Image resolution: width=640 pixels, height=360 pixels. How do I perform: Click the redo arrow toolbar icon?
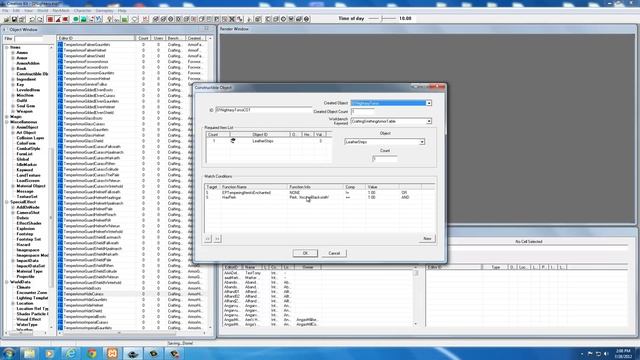[40, 19]
